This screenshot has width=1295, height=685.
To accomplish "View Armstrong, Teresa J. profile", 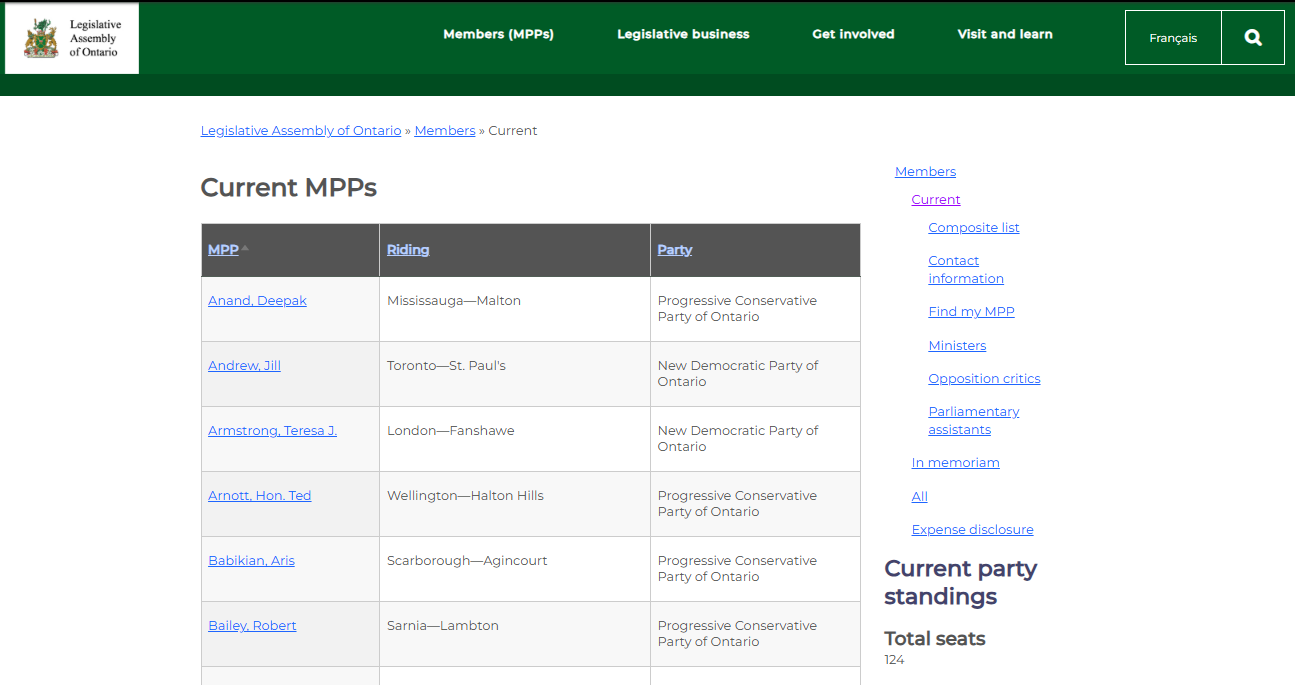I will [x=272, y=431].
